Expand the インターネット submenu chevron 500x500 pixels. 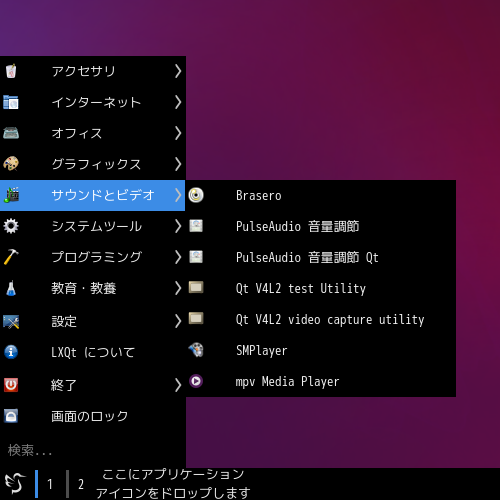click(x=178, y=102)
